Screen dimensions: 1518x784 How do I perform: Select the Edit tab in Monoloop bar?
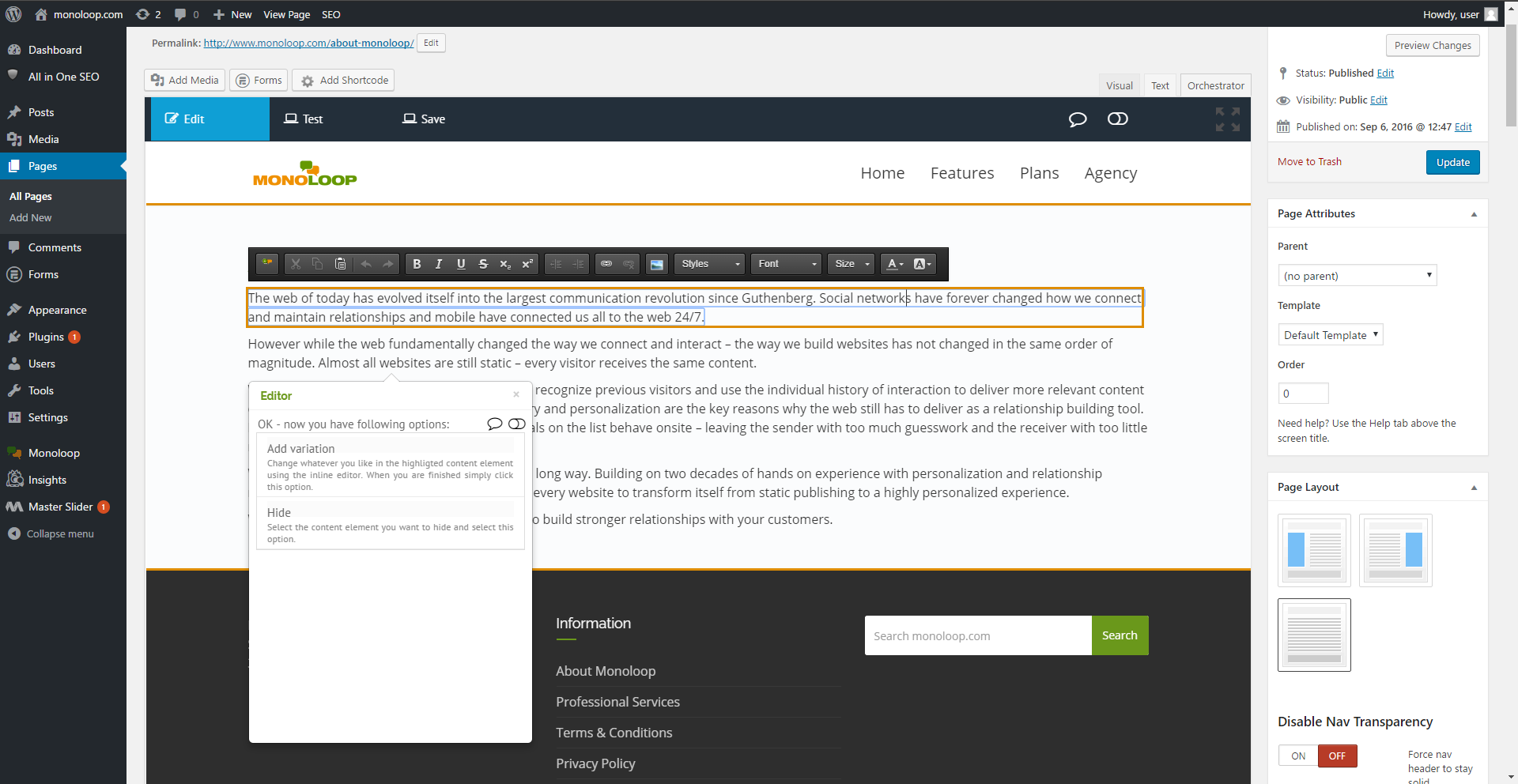pos(210,119)
